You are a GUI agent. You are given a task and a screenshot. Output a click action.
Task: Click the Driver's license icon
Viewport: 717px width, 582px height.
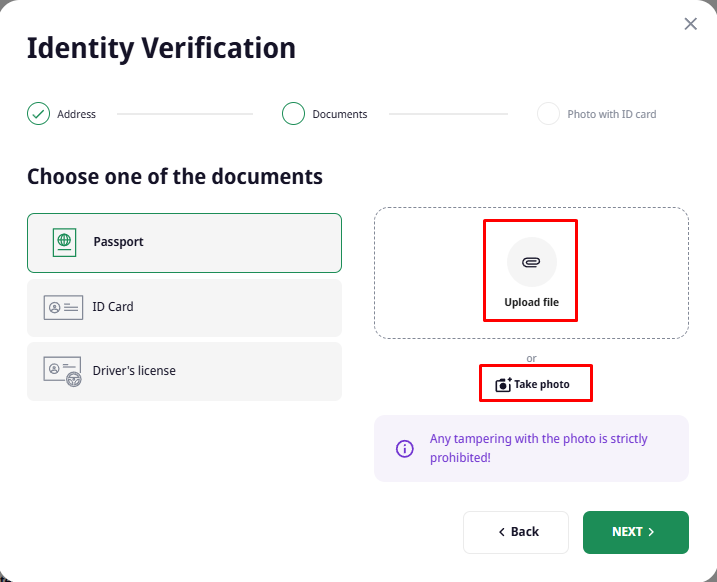[63, 371]
